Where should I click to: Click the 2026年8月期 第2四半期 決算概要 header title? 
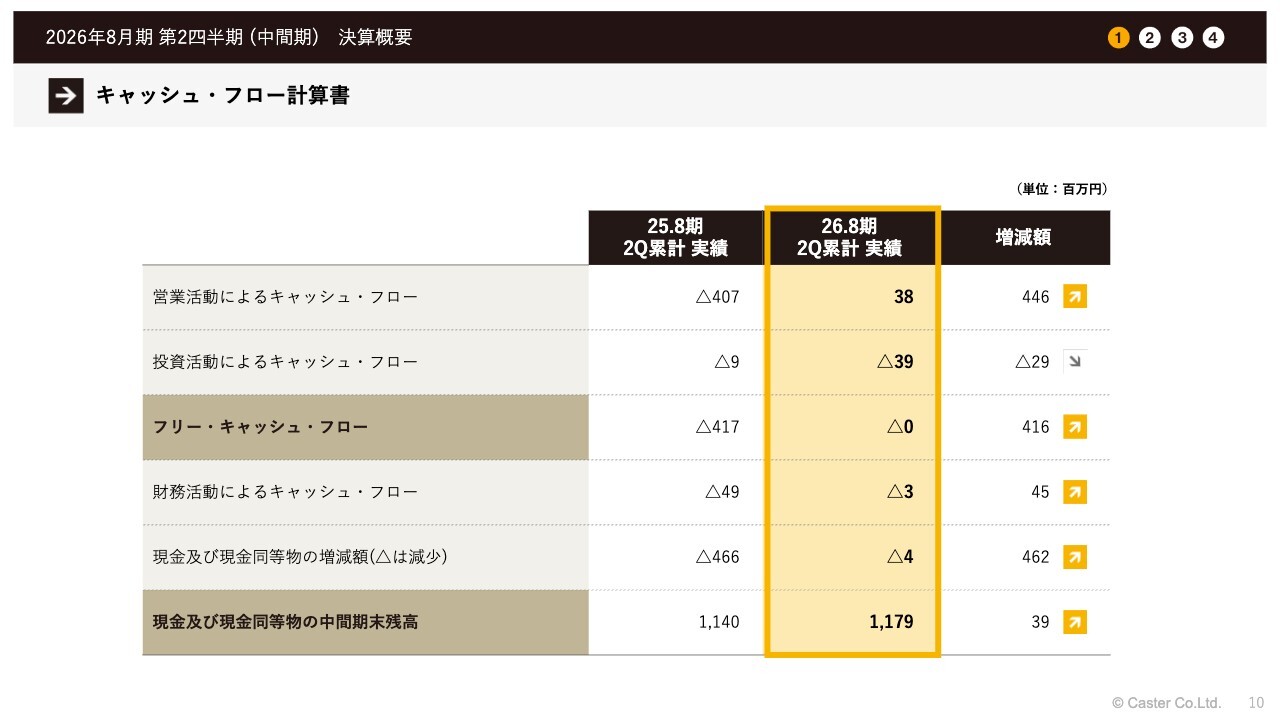click(229, 38)
